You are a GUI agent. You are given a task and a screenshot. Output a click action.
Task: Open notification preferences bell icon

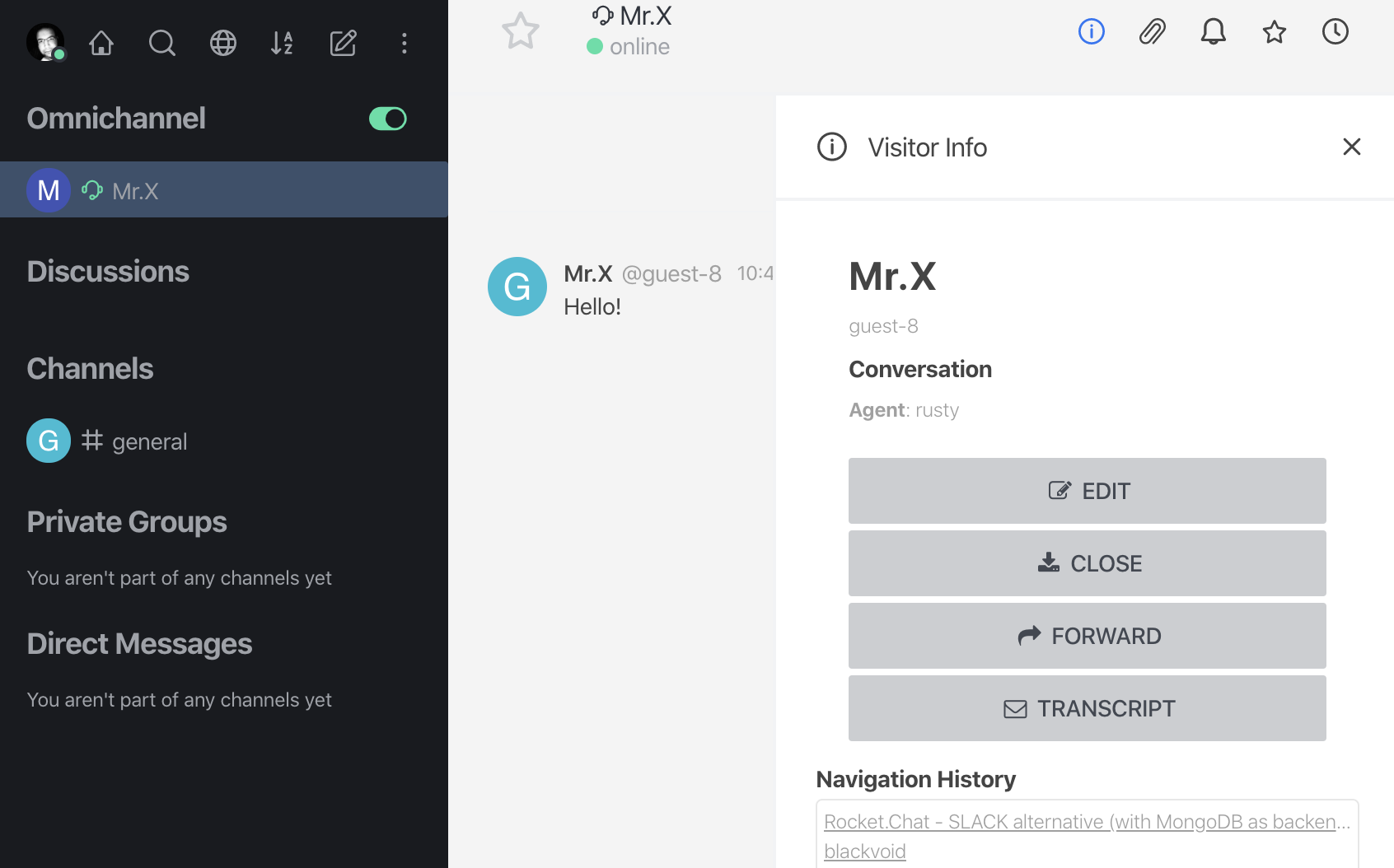1212,32
